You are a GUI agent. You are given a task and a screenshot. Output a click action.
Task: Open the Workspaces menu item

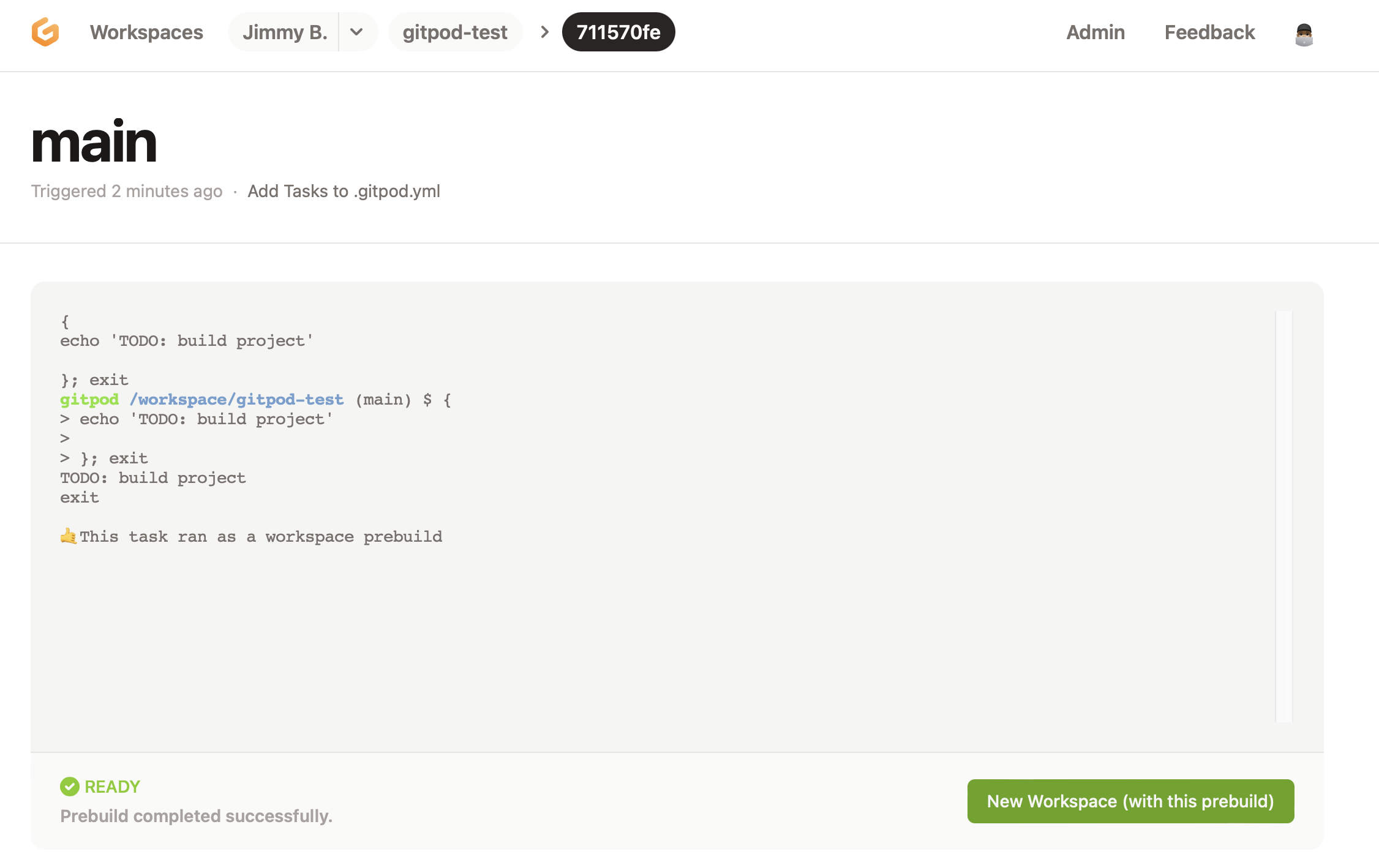tap(146, 32)
